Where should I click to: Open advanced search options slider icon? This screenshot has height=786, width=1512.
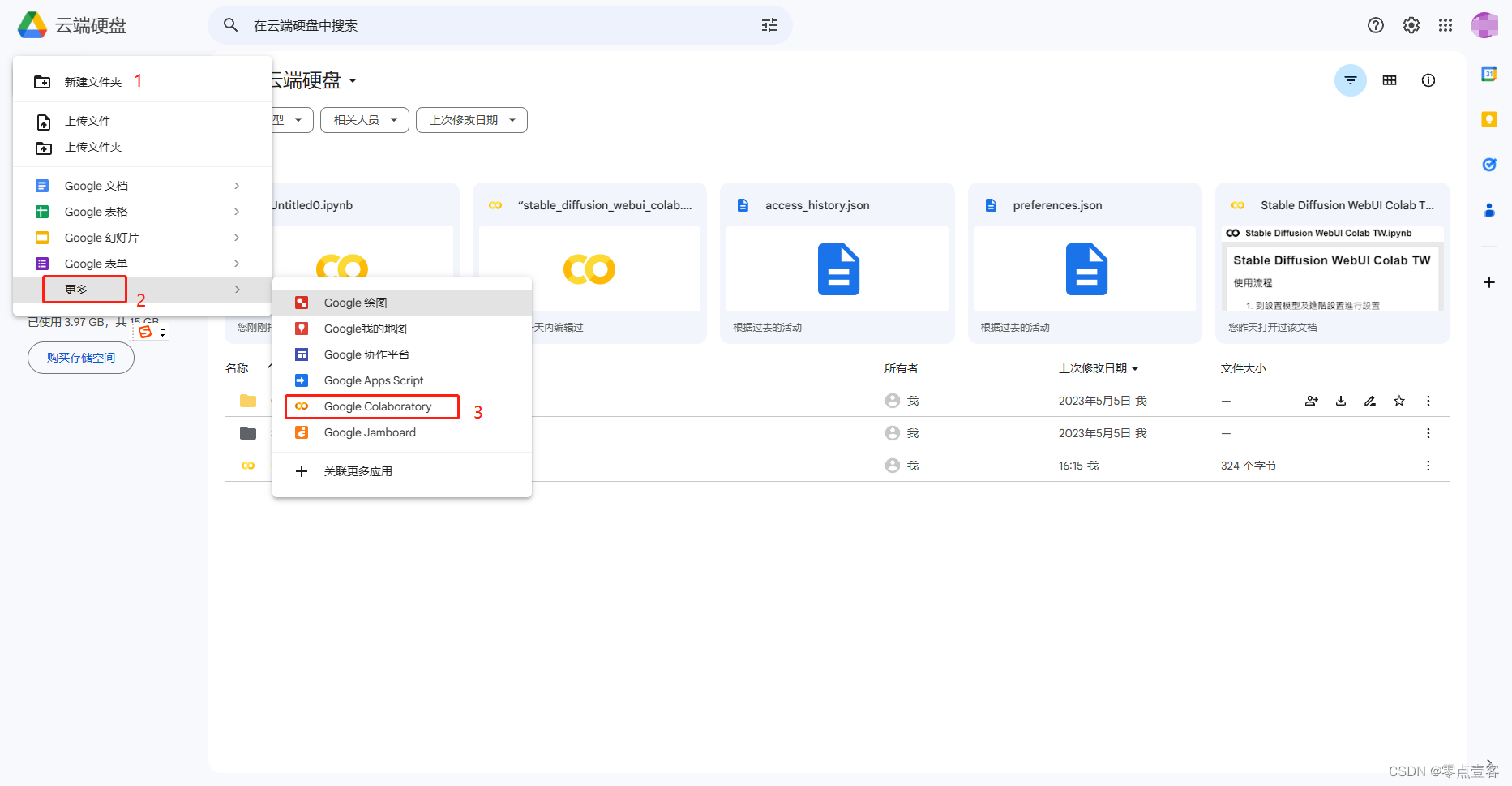pos(769,25)
